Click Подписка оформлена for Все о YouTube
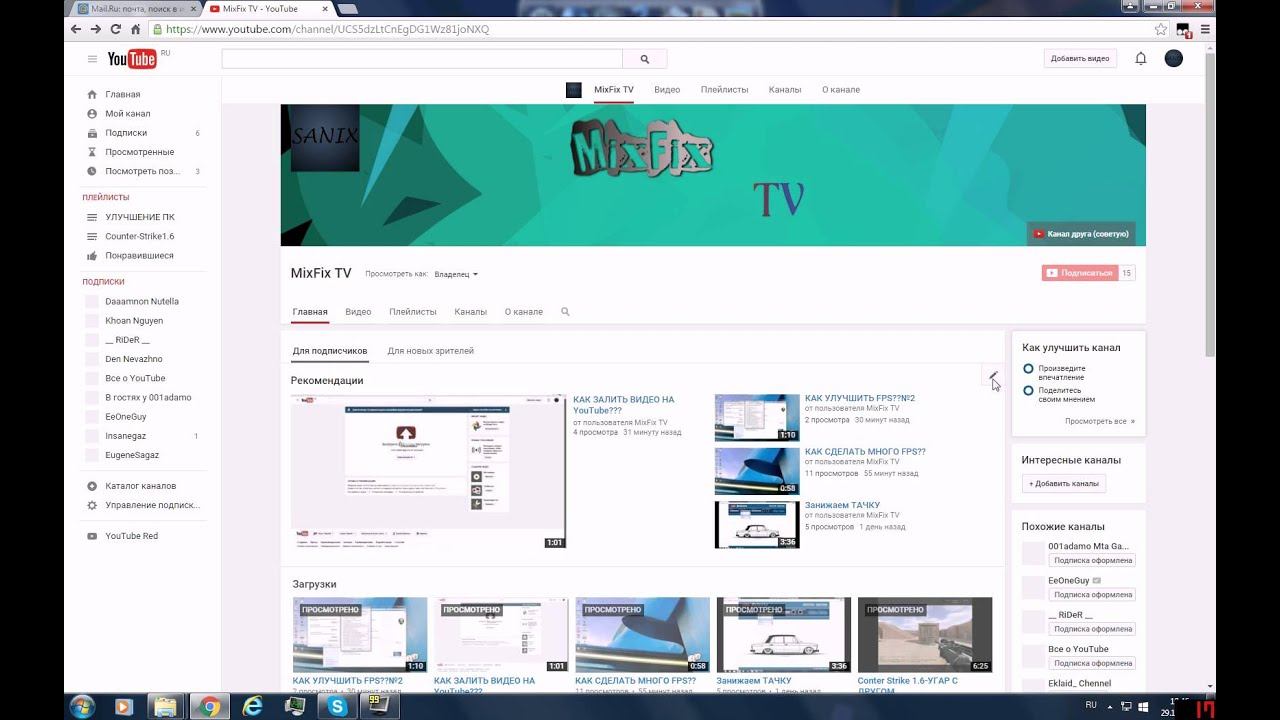This screenshot has height=720, width=1280. point(1092,663)
